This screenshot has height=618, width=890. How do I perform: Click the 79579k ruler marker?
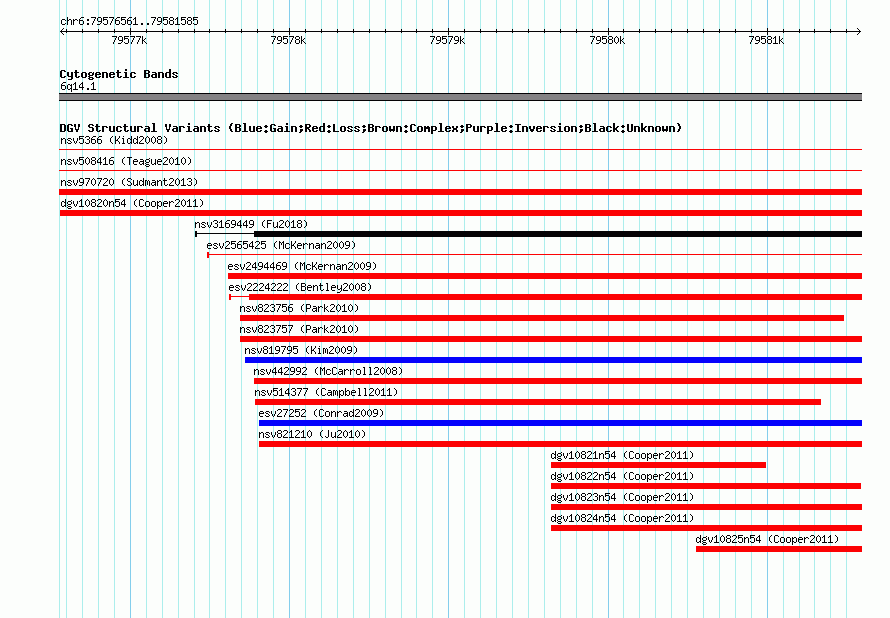pos(447,40)
